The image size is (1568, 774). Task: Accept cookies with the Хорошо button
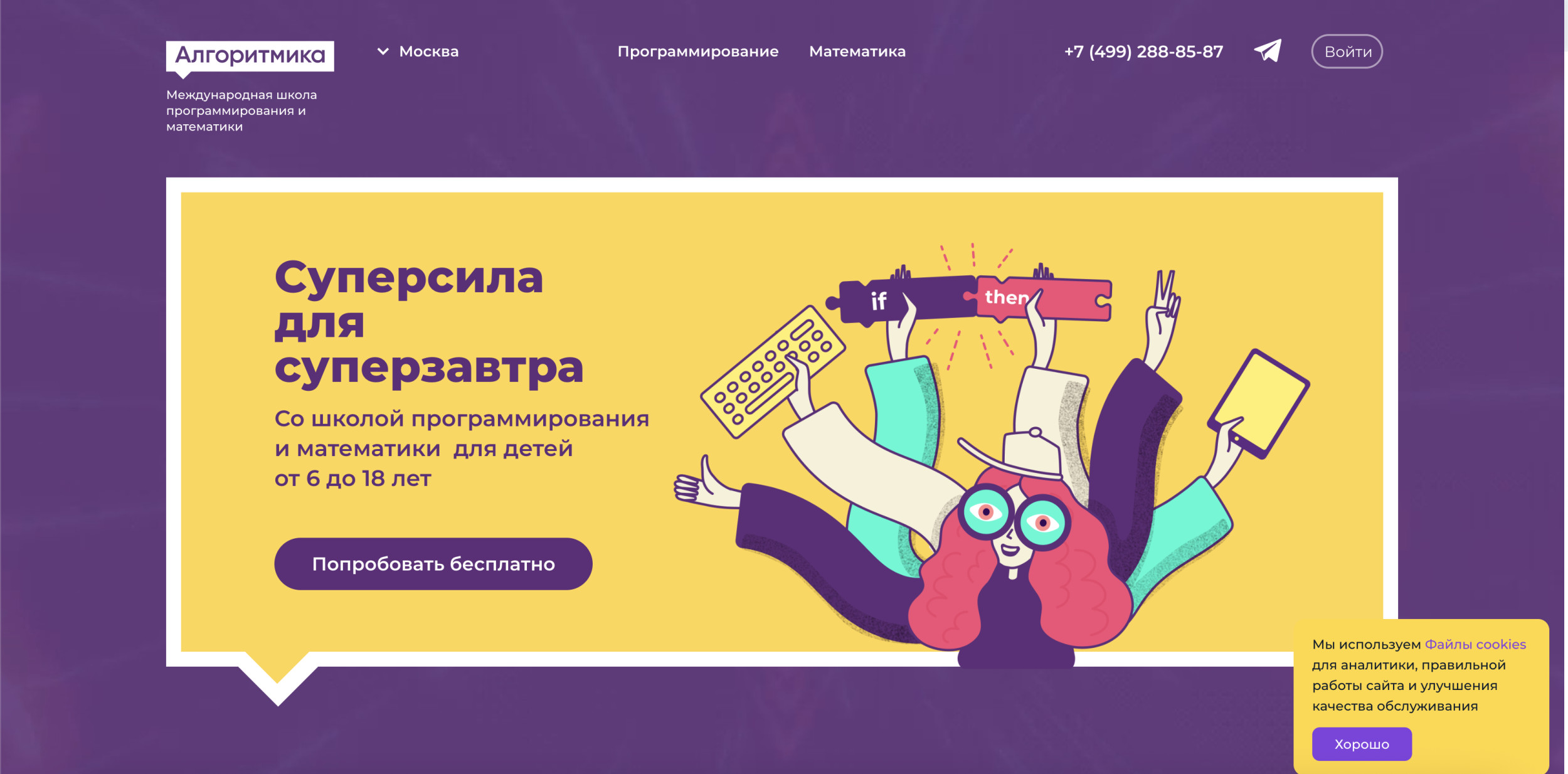coord(1362,744)
